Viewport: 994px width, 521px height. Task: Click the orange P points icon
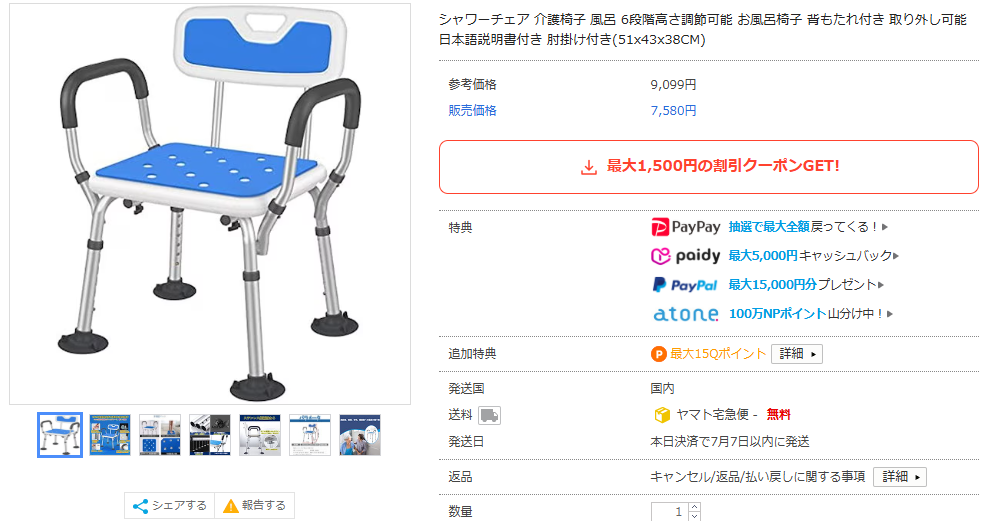click(659, 354)
